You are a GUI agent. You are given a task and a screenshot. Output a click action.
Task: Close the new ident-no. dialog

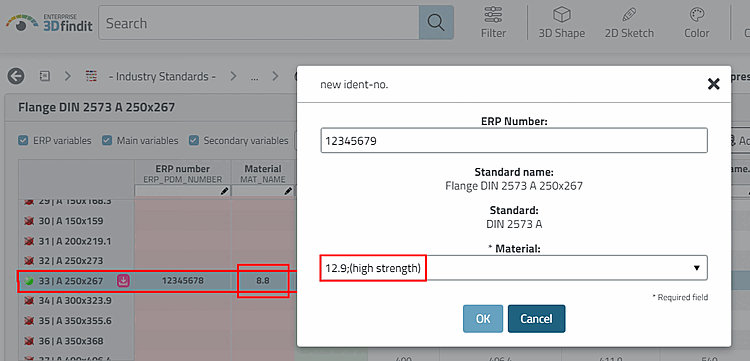pos(713,84)
